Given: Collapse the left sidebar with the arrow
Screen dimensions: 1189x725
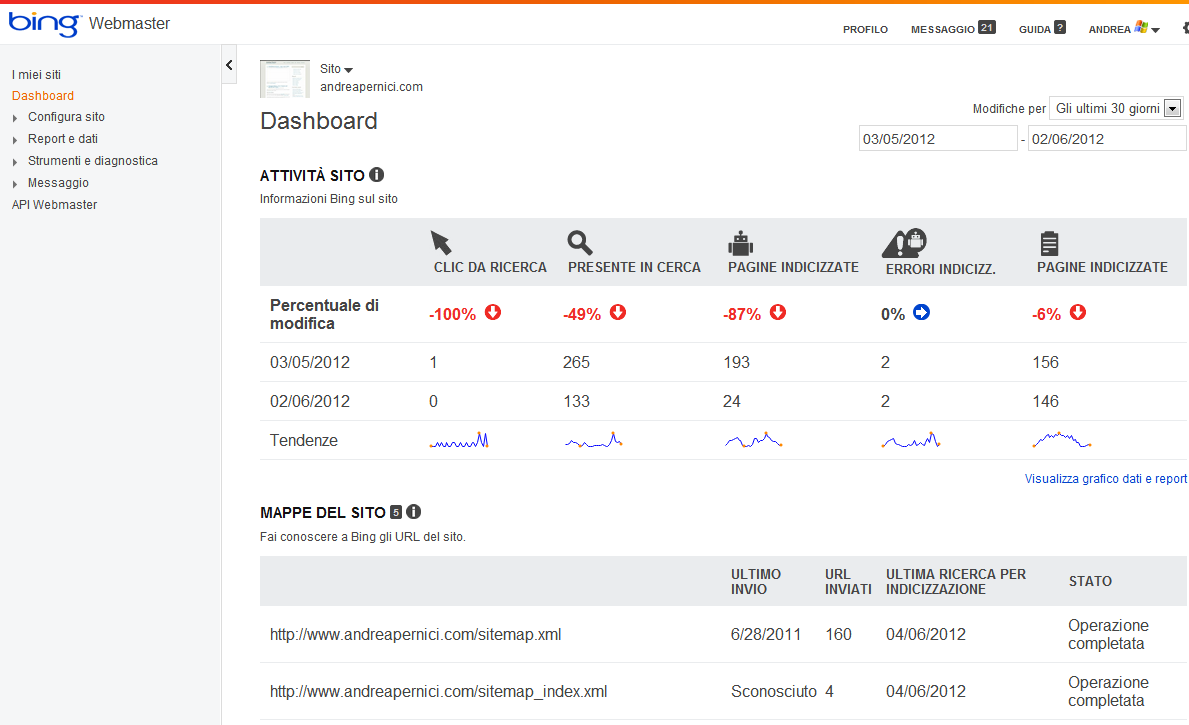Looking at the screenshot, I should pos(229,65).
